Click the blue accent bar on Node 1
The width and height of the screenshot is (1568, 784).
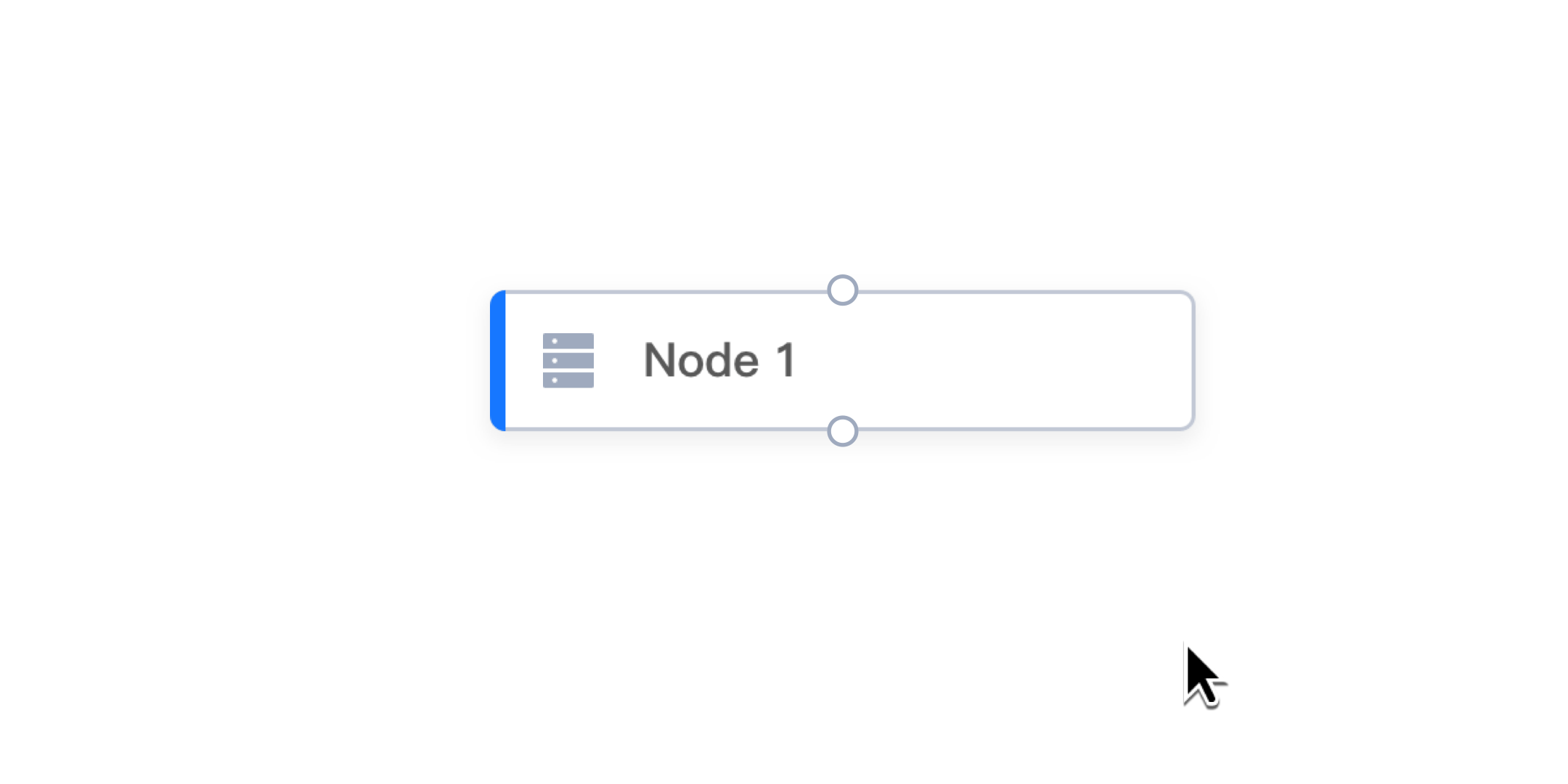[x=498, y=361]
